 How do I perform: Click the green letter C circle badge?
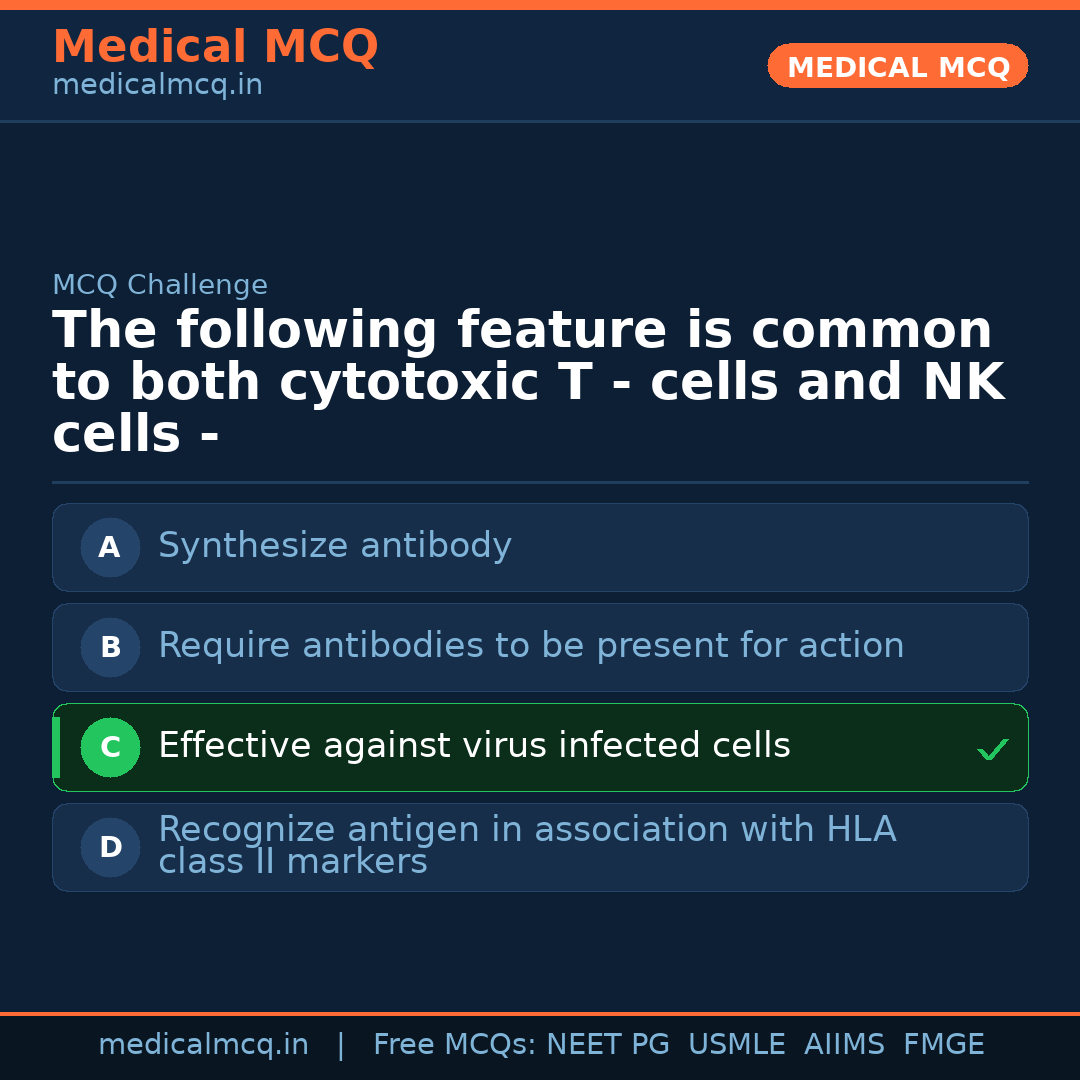point(110,748)
